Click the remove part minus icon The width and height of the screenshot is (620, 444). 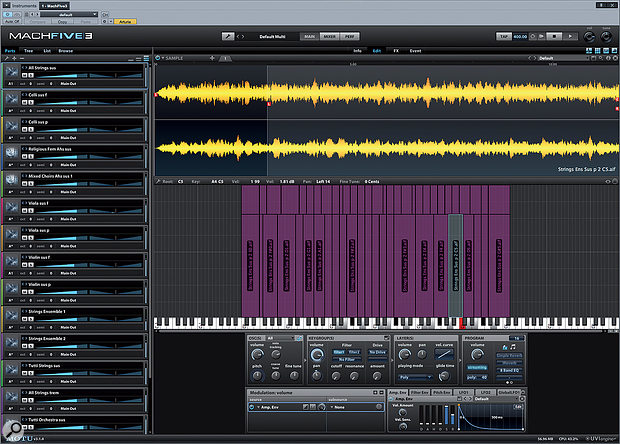(22, 58)
